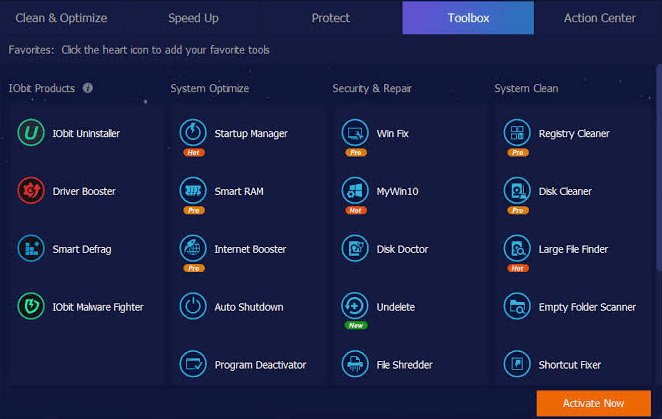
Task: Click the Pro badge under Disk Cleaner
Action: point(518,210)
